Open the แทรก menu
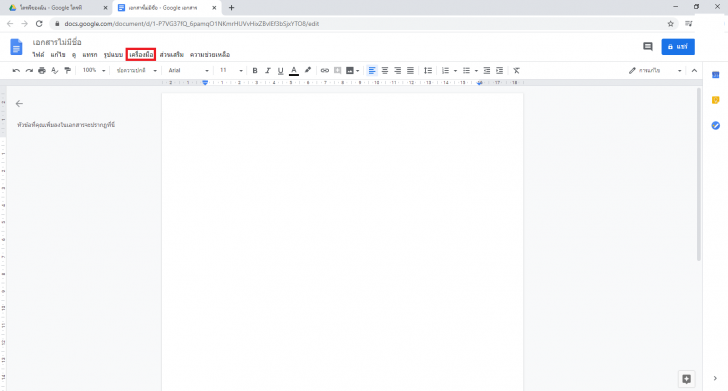Screen dimensions: 728x391 point(90,55)
